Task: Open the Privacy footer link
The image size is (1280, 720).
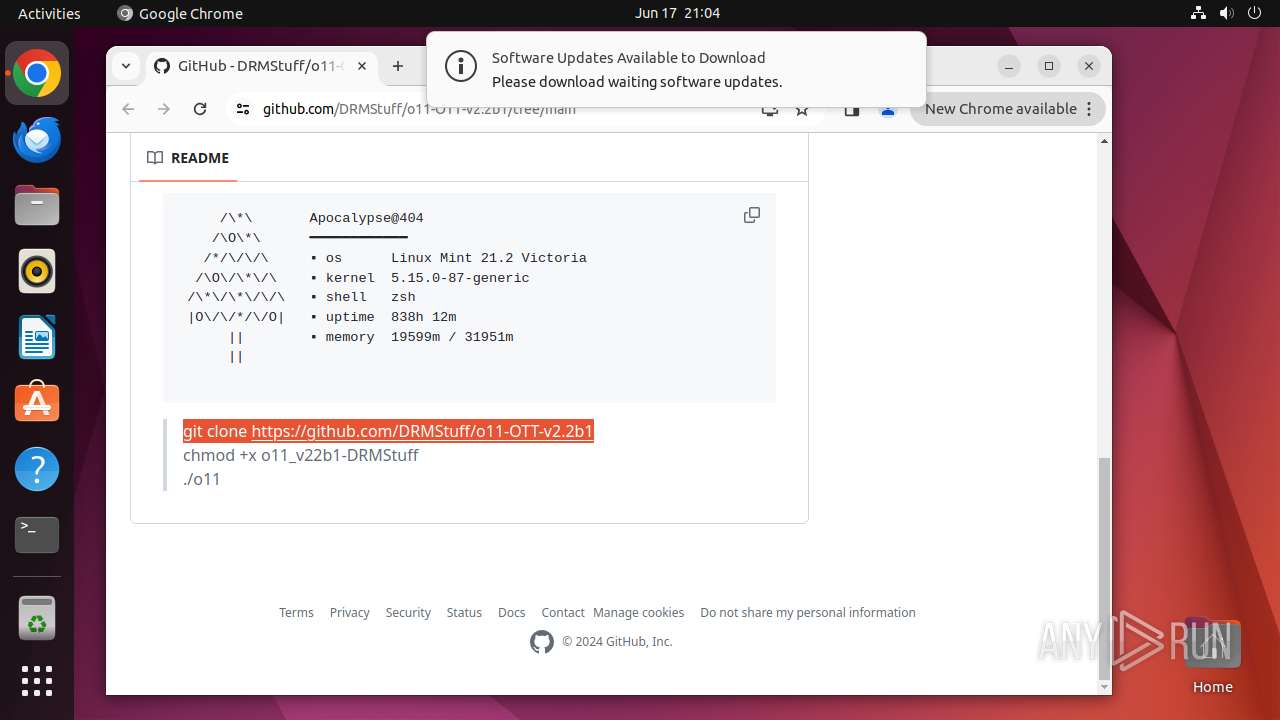Action: 349,612
